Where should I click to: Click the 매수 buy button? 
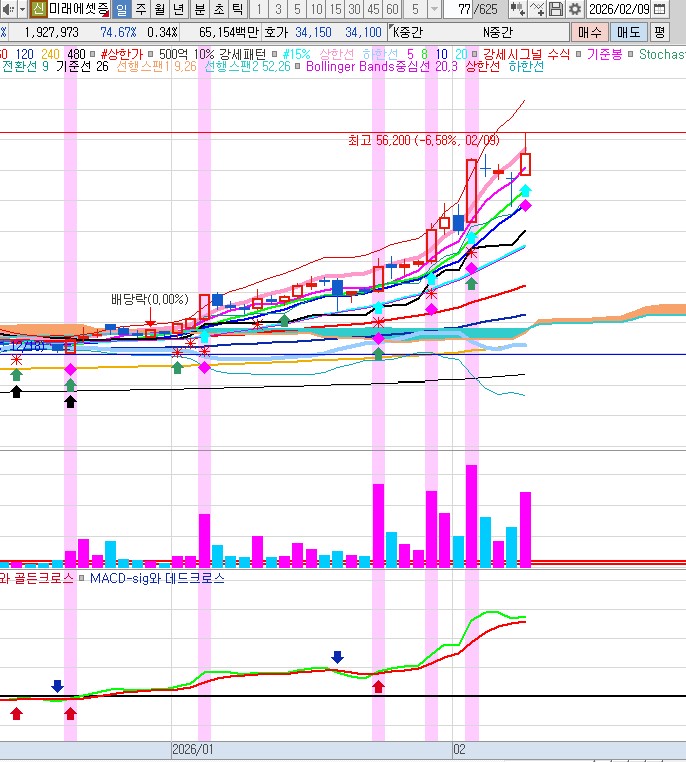[589, 33]
